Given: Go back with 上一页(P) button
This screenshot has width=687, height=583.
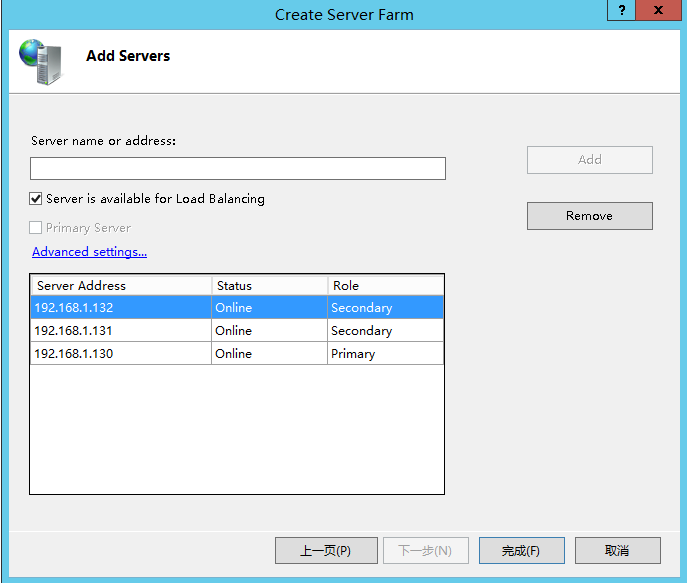Looking at the screenshot, I should tap(326, 551).
